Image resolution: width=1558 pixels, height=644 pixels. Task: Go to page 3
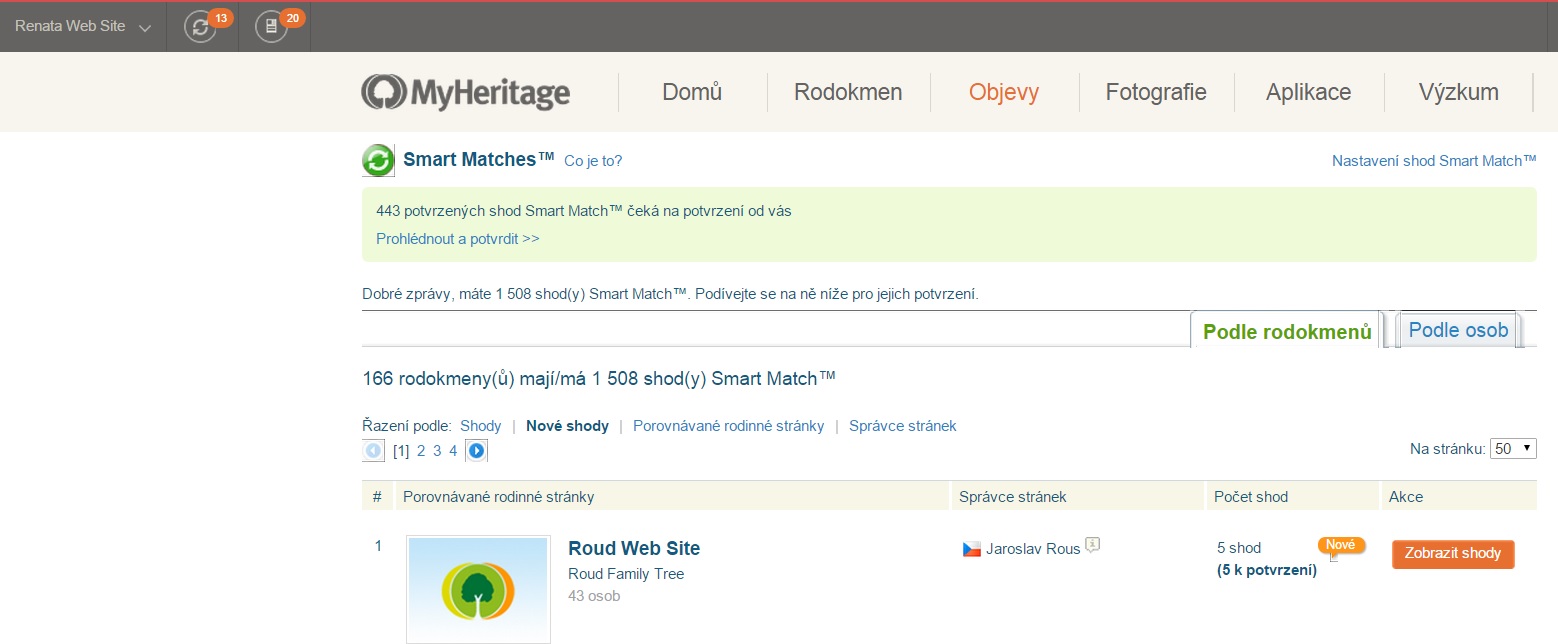point(437,451)
